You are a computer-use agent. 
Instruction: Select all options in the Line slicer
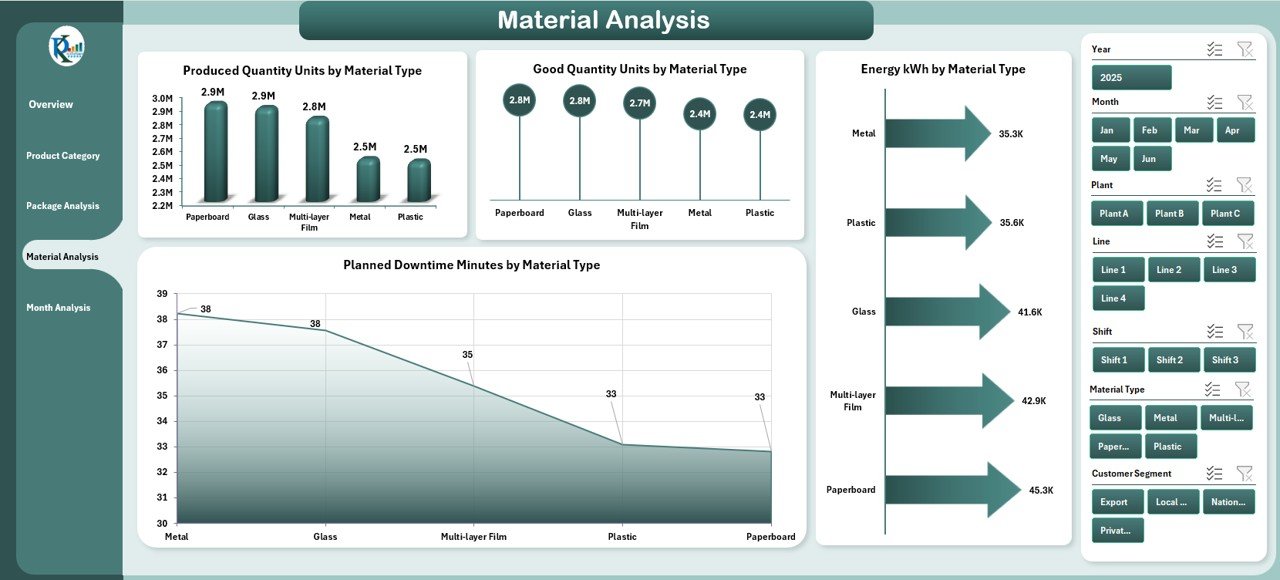(x=1214, y=240)
